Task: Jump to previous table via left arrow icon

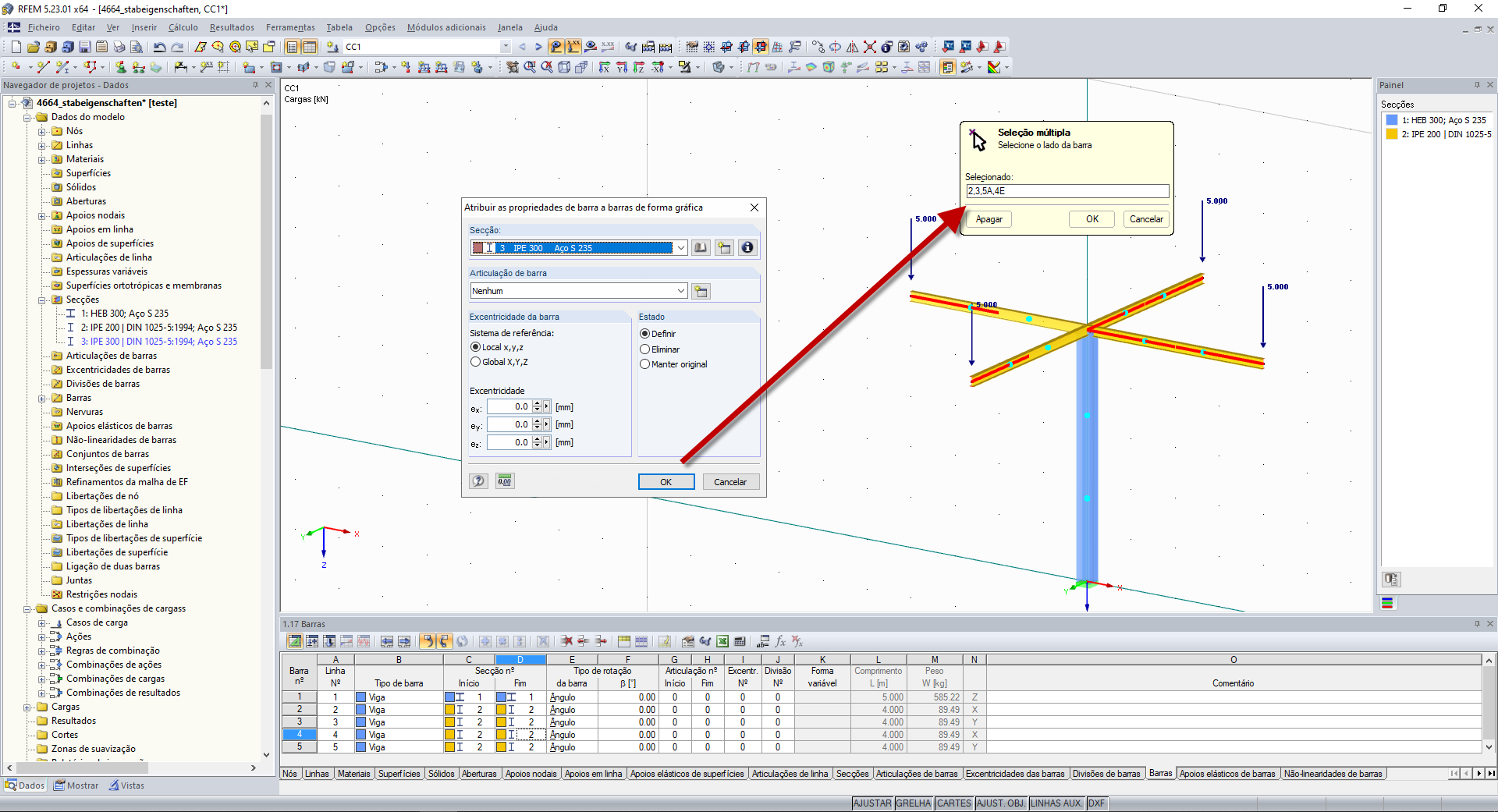Action: (x=387, y=641)
